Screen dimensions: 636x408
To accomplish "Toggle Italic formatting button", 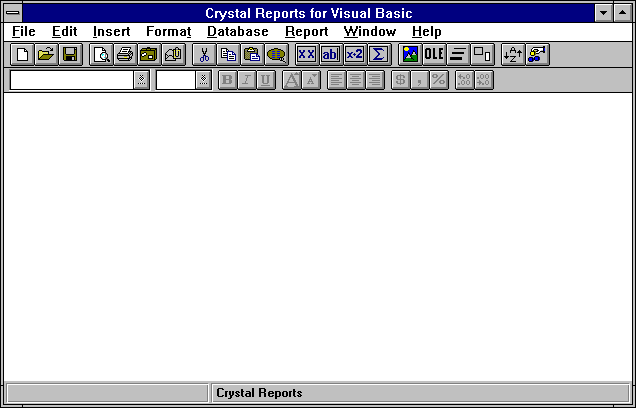I will (246, 81).
